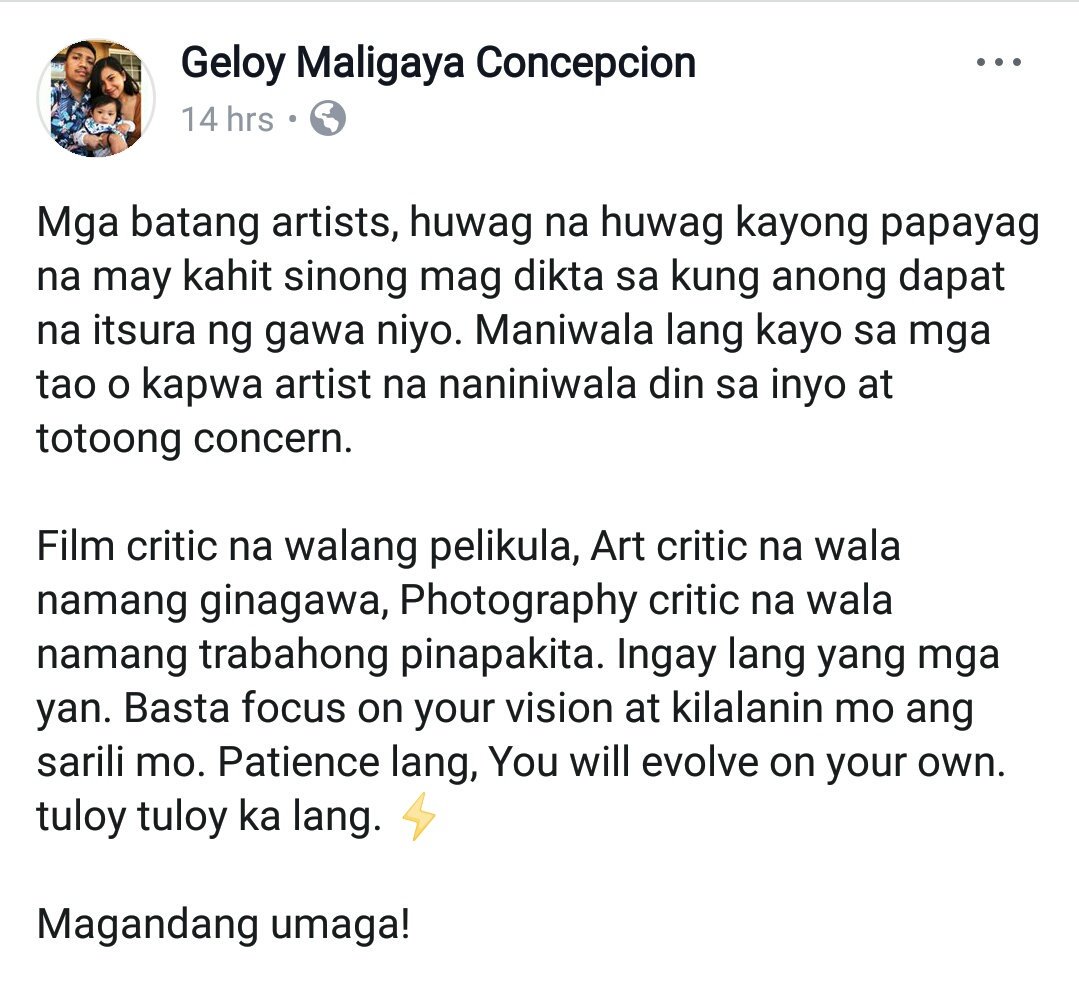The width and height of the screenshot is (1079, 982).
Task: Click the lightning bolt emoji
Action: [x=418, y=816]
